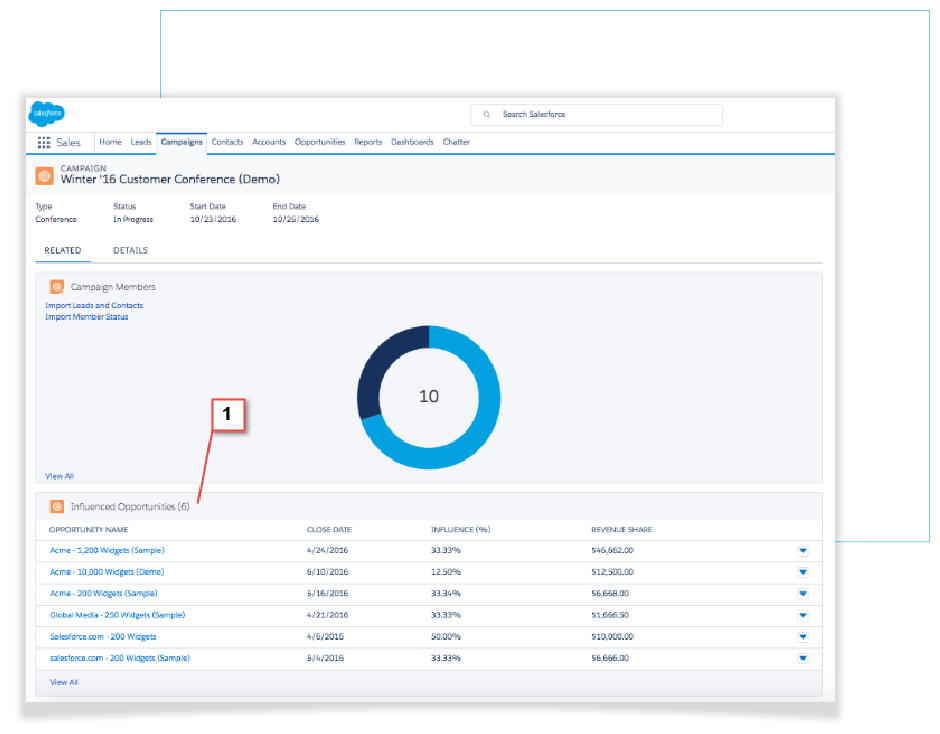The image size is (940, 734).
Task: Switch to the Contacts tab
Action: coord(227,142)
